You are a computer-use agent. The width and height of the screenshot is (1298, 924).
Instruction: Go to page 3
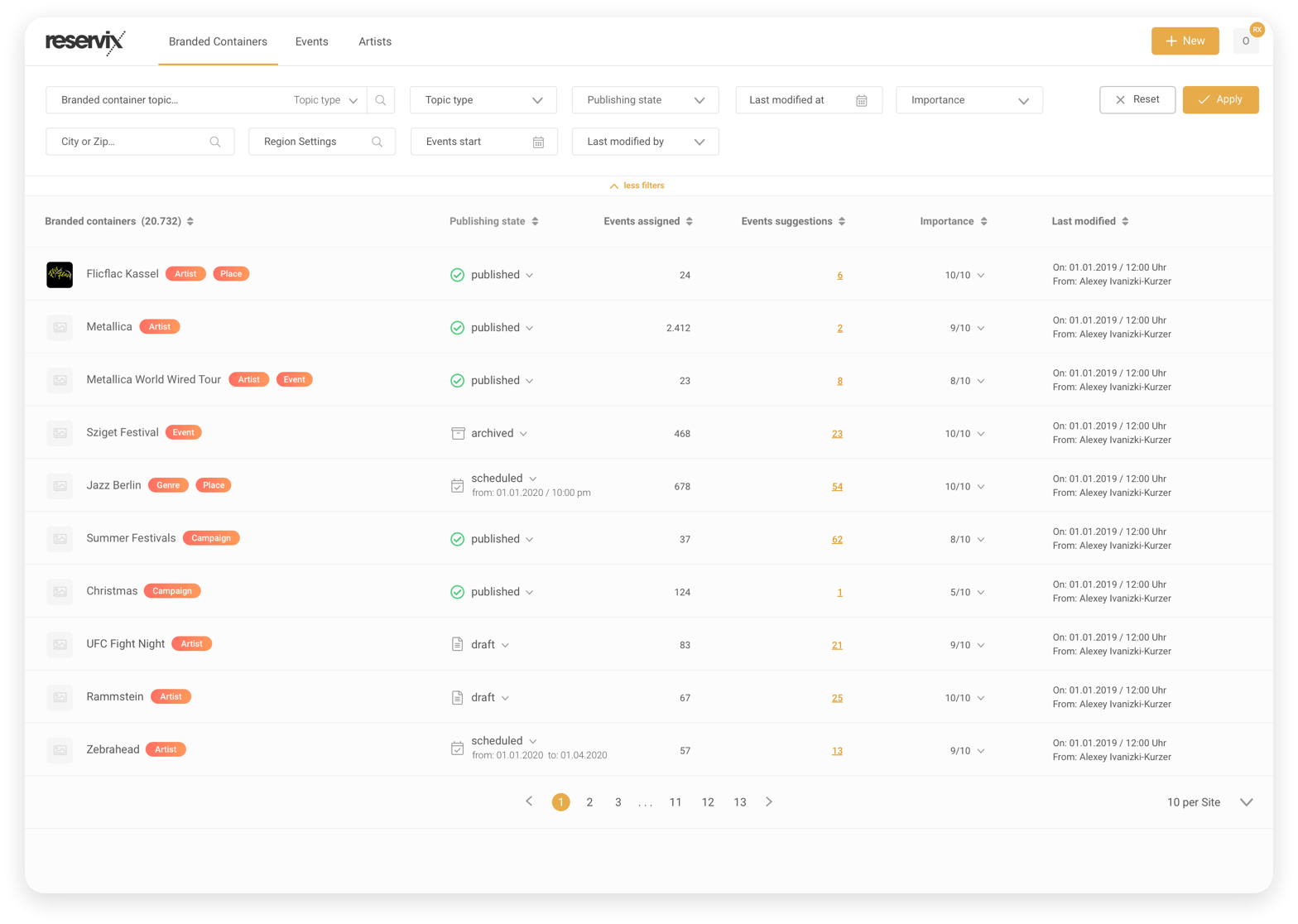click(618, 802)
